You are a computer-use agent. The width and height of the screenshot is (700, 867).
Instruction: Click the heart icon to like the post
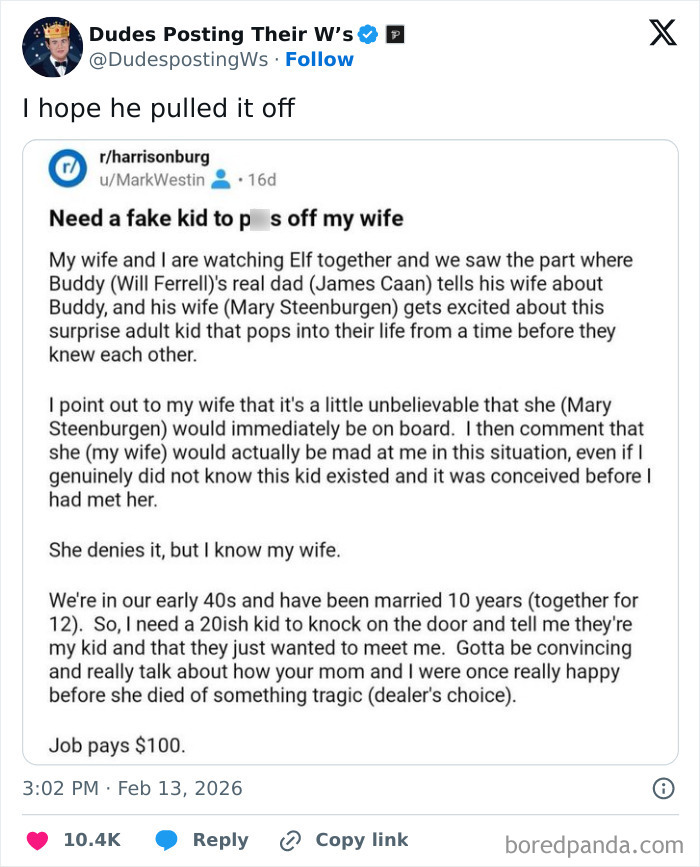coord(40,839)
